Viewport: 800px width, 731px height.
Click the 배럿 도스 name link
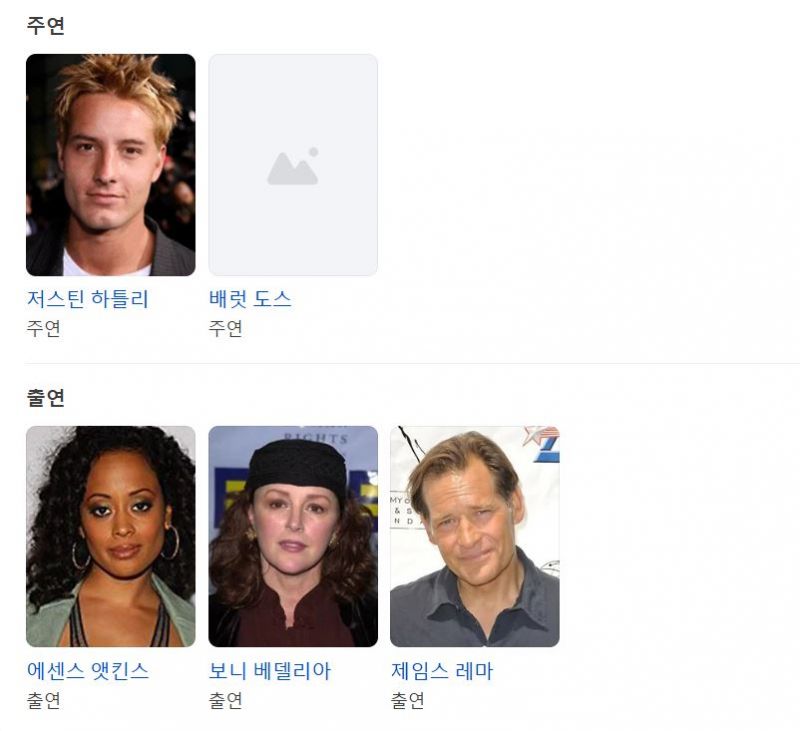(250, 299)
